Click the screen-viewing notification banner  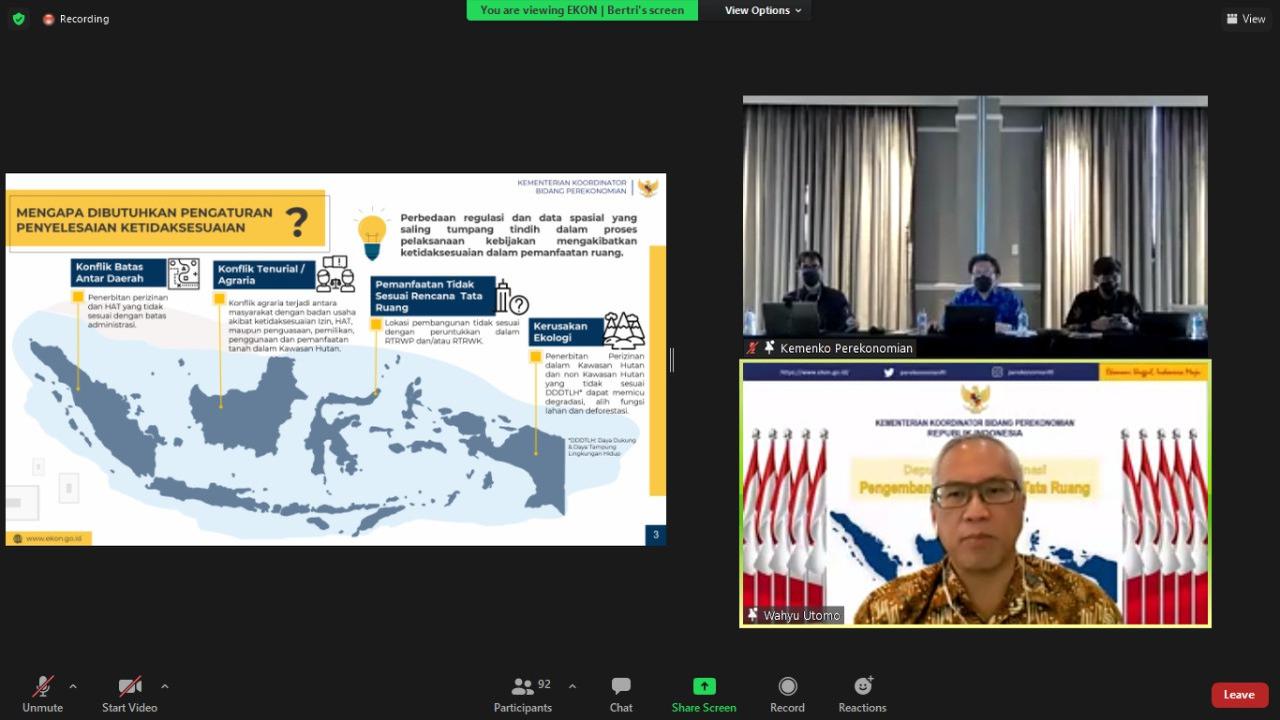[582, 10]
